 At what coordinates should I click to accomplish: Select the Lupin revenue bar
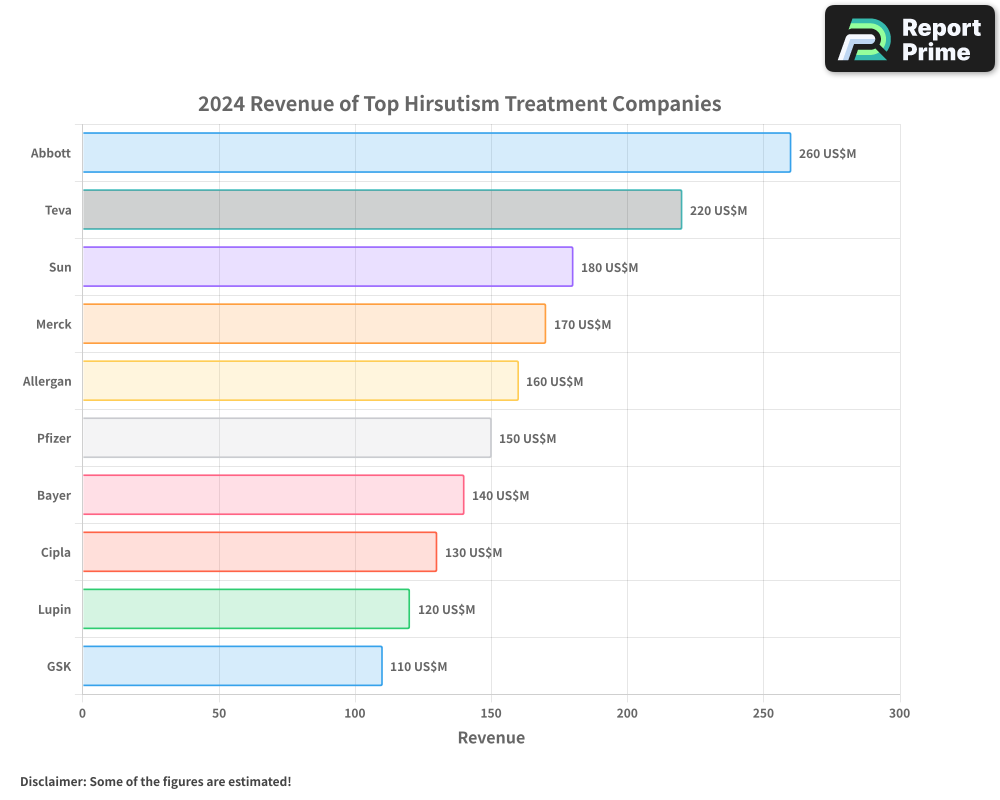244,609
